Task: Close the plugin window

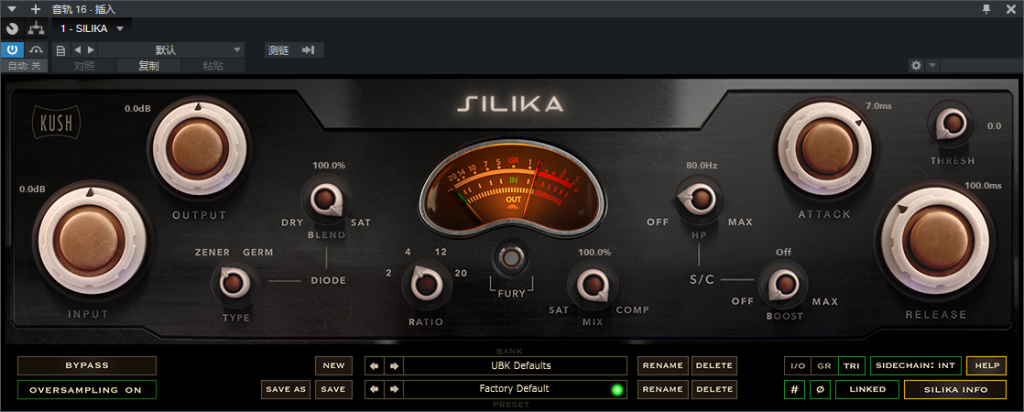Action: coord(1012,9)
